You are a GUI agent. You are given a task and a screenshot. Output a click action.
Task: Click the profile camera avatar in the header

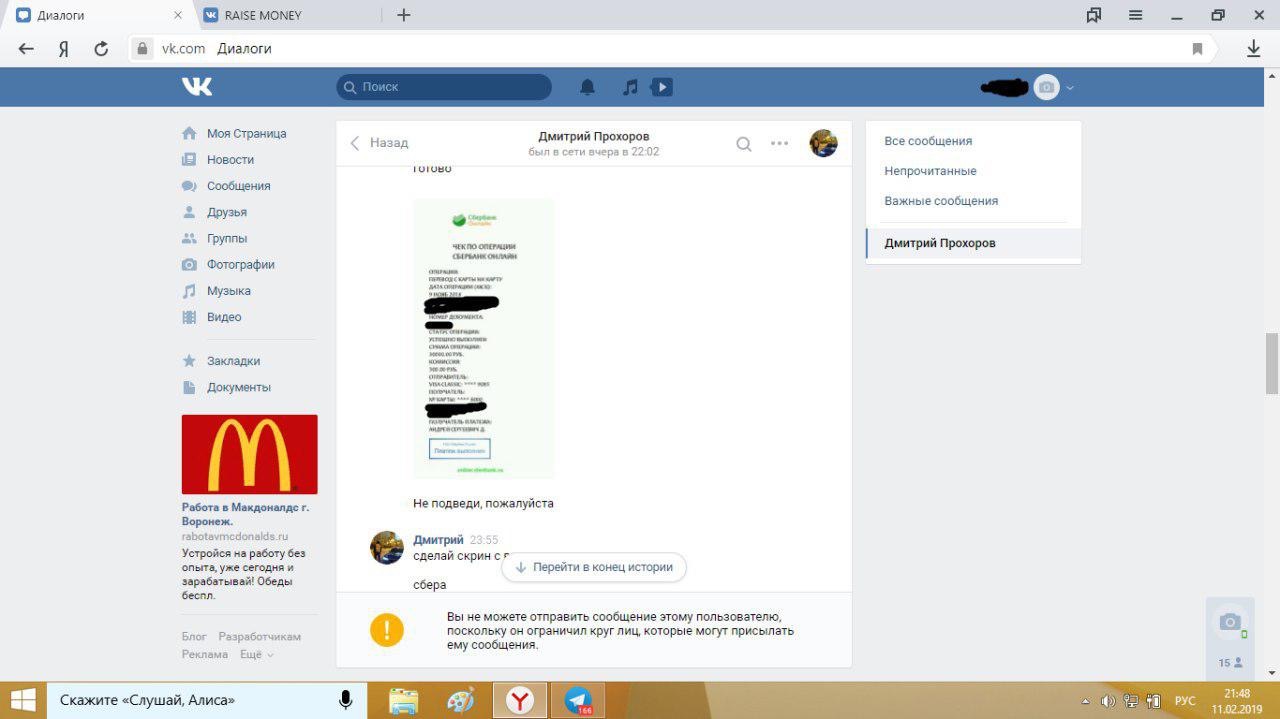pos(1046,87)
